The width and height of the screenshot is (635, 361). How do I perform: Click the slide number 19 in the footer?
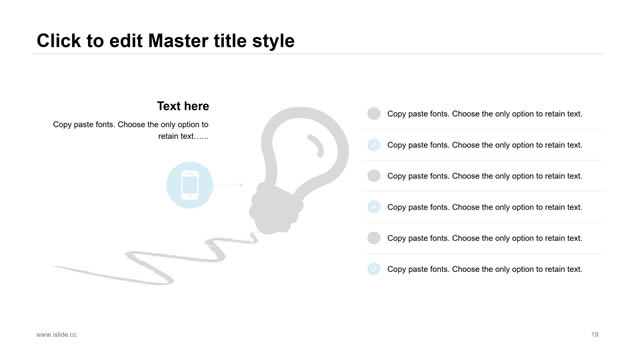595,335
